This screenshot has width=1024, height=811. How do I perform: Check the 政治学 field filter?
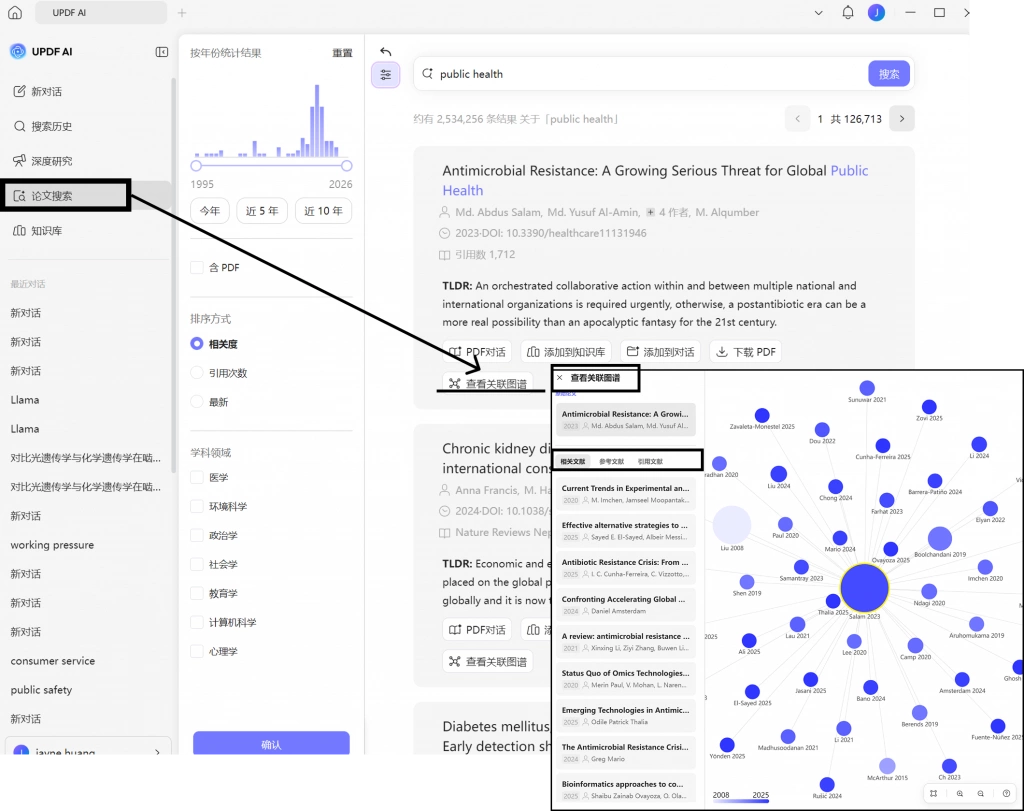[197, 535]
